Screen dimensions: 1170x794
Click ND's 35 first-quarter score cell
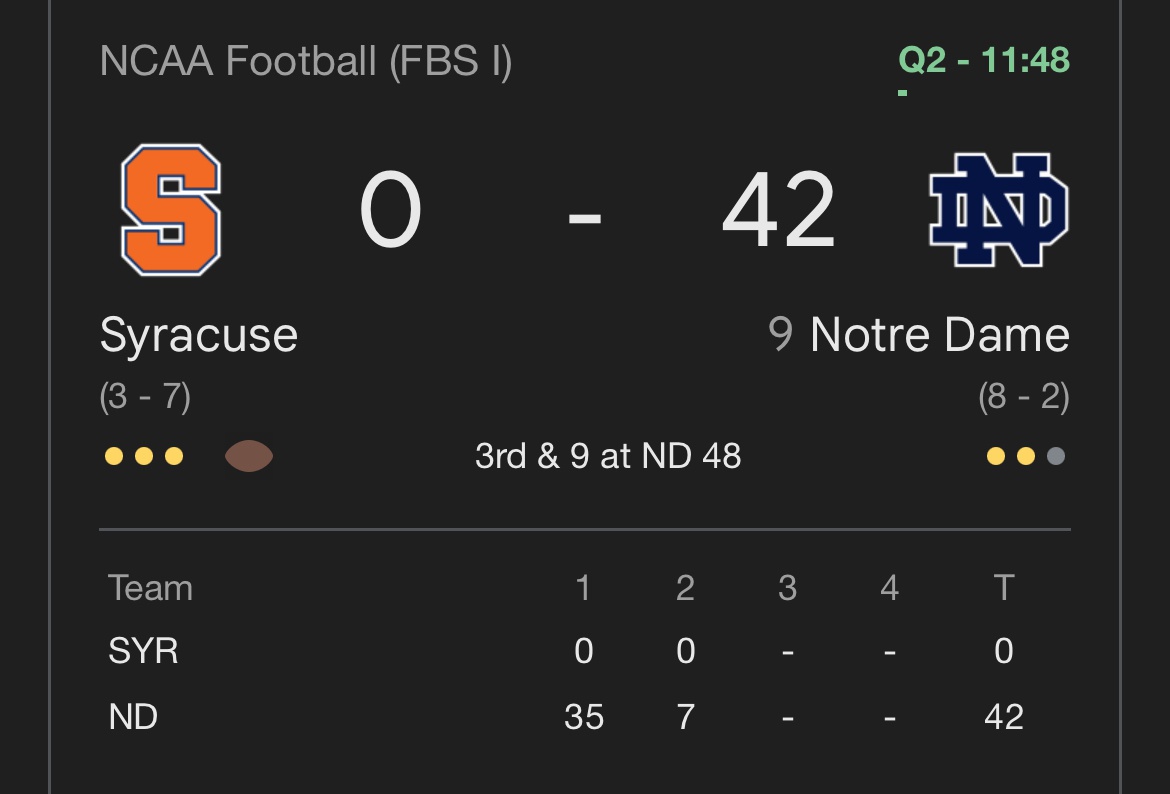point(584,717)
